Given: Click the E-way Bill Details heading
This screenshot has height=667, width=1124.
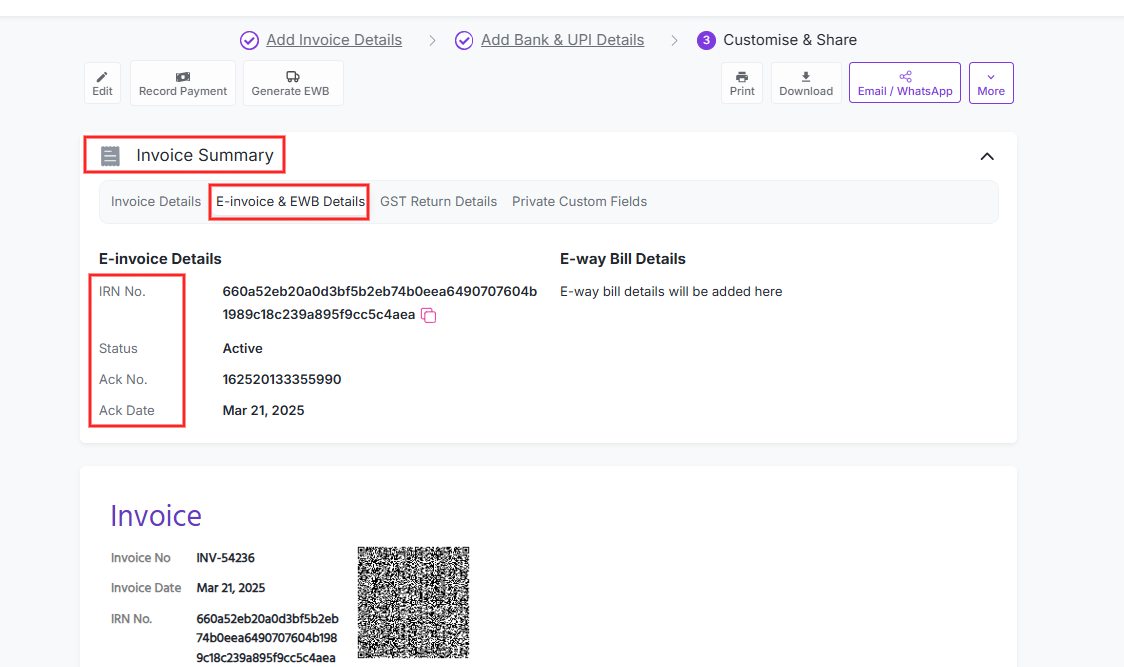Looking at the screenshot, I should tap(622, 259).
